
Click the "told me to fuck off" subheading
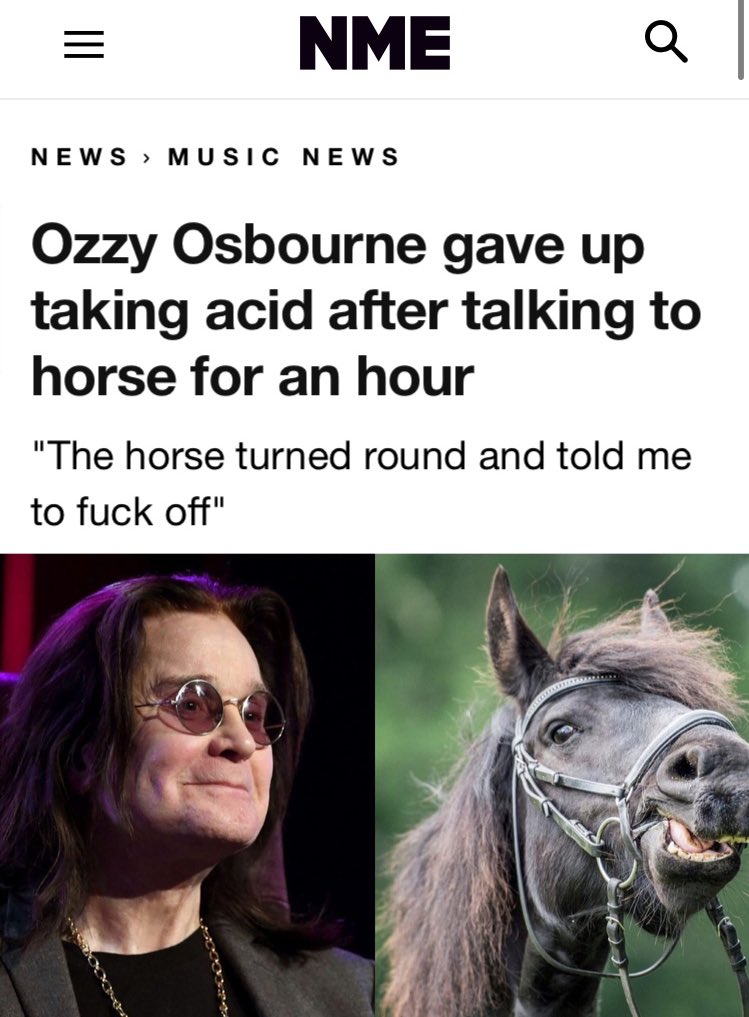click(361, 483)
